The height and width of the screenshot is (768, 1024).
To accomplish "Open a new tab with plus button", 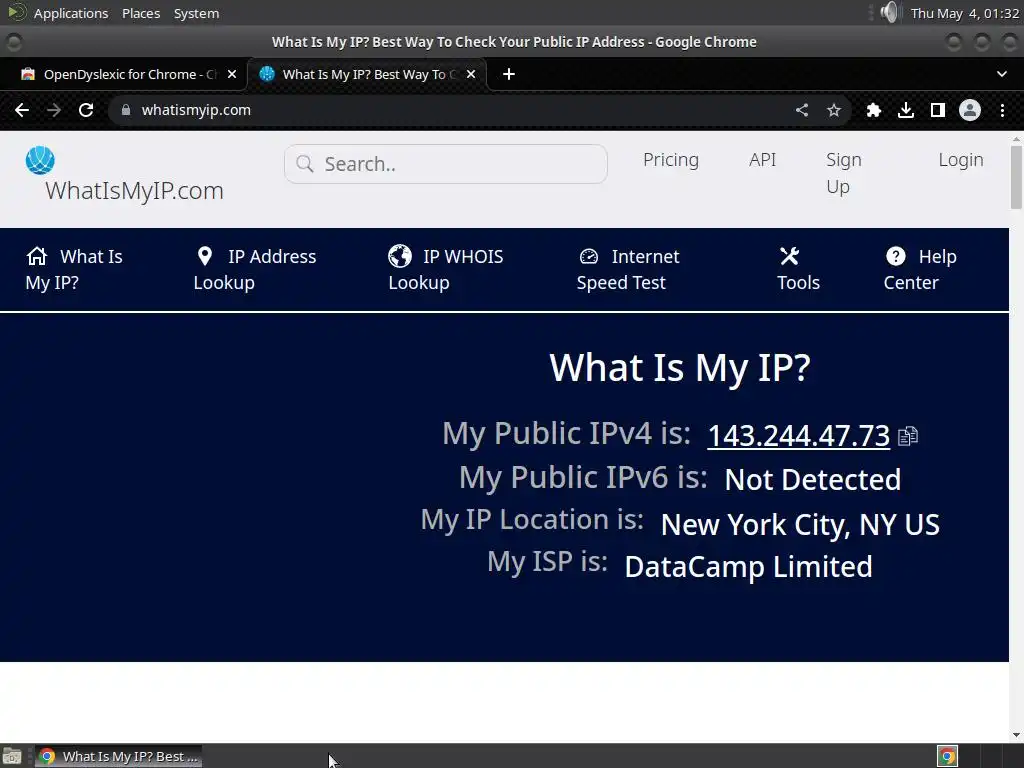I will (x=509, y=74).
